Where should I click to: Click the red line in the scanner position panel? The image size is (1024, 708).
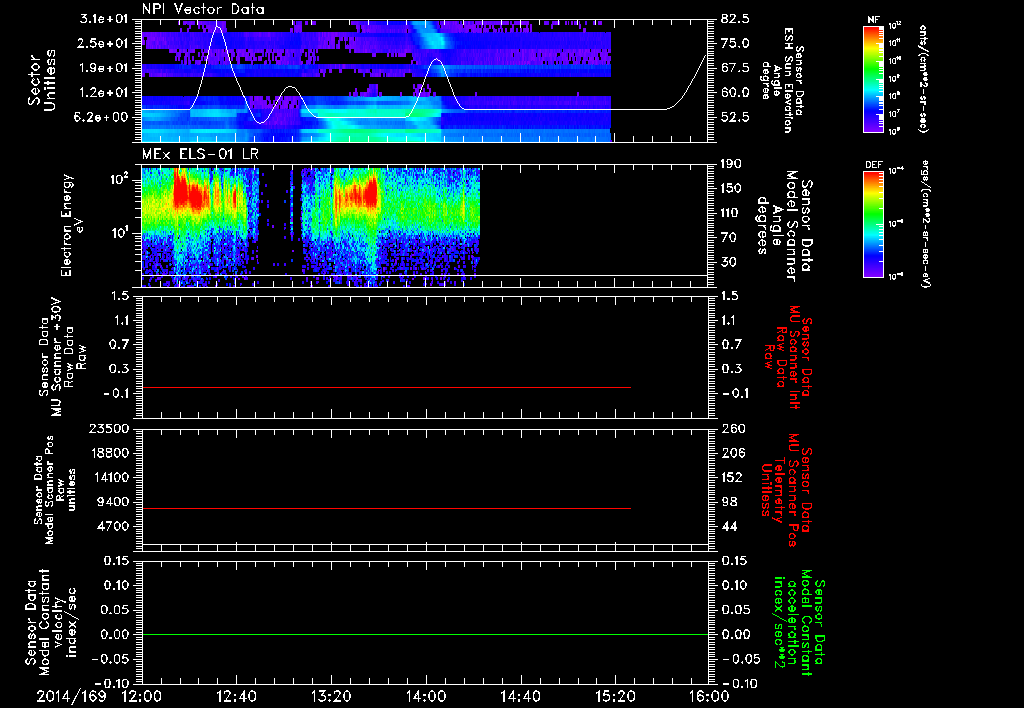[x=387, y=508]
